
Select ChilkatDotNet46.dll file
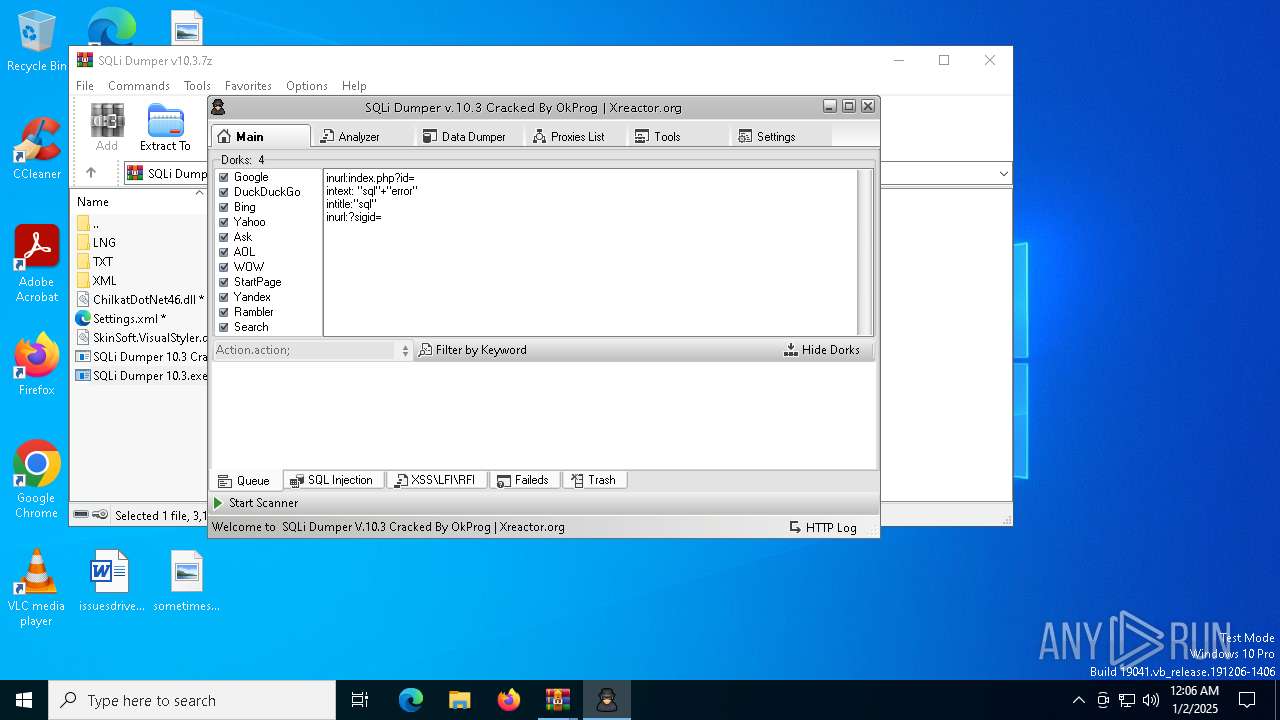click(141, 300)
